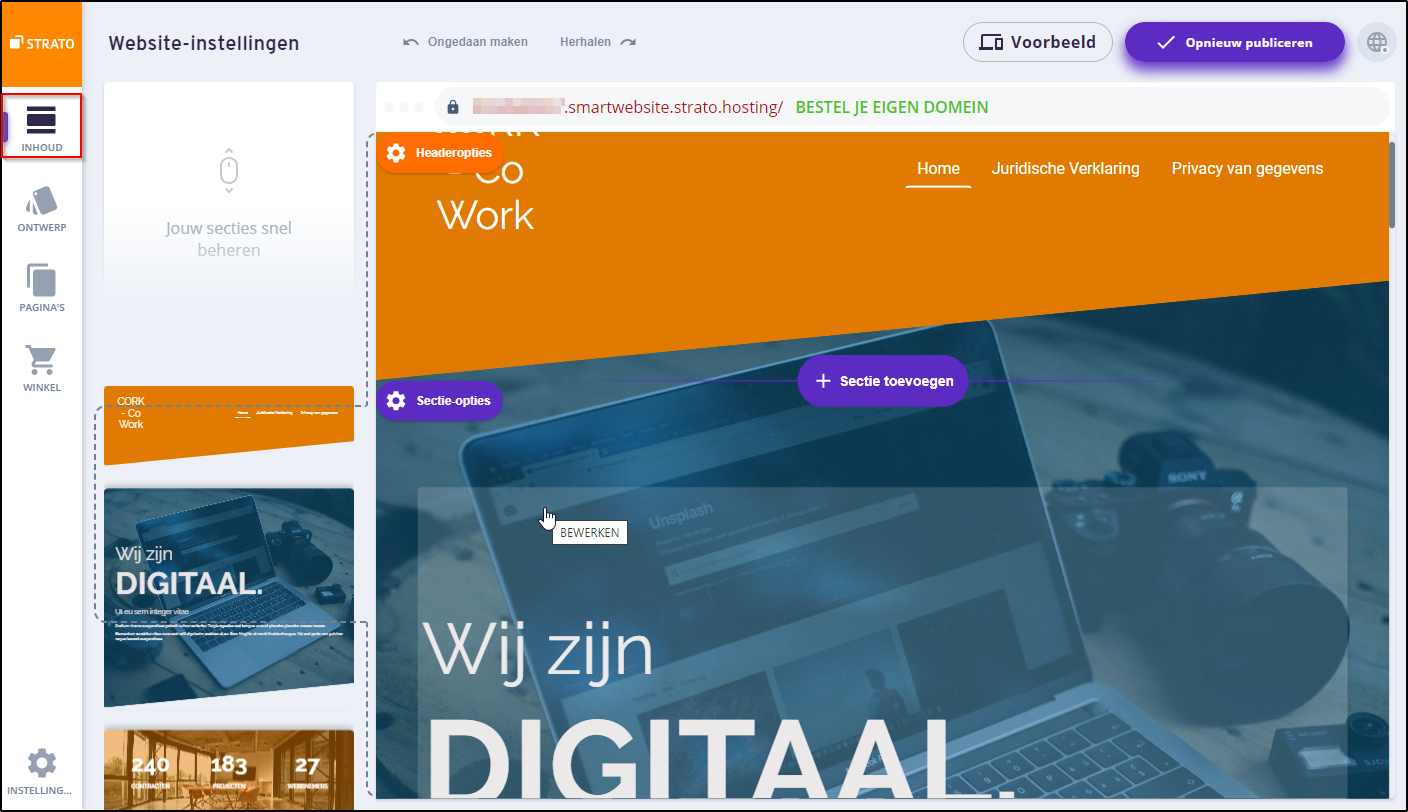Open the WINKEL shopping cart section
This screenshot has width=1408, height=812.
[41, 367]
